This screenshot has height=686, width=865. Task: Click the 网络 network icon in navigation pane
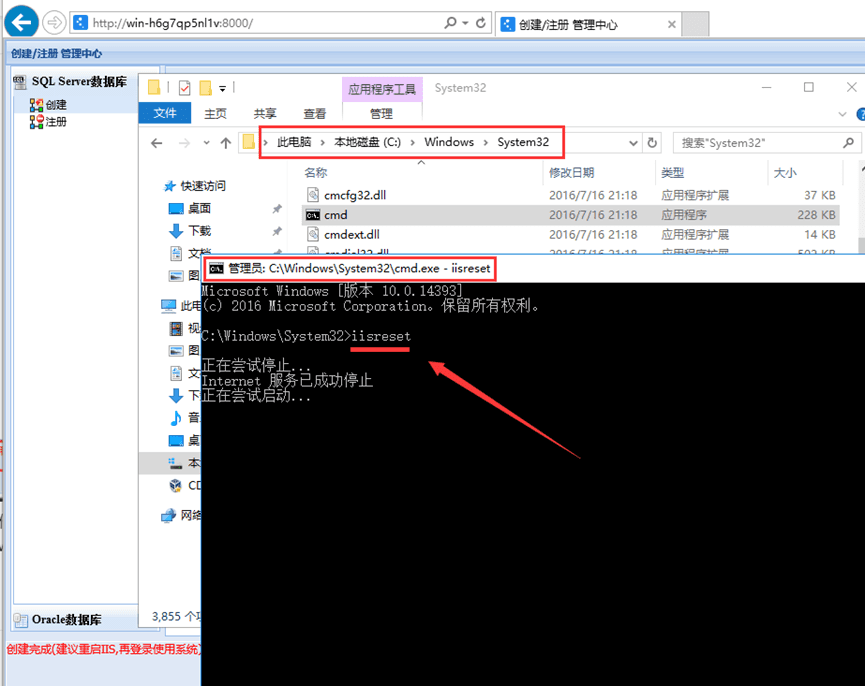[168, 516]
